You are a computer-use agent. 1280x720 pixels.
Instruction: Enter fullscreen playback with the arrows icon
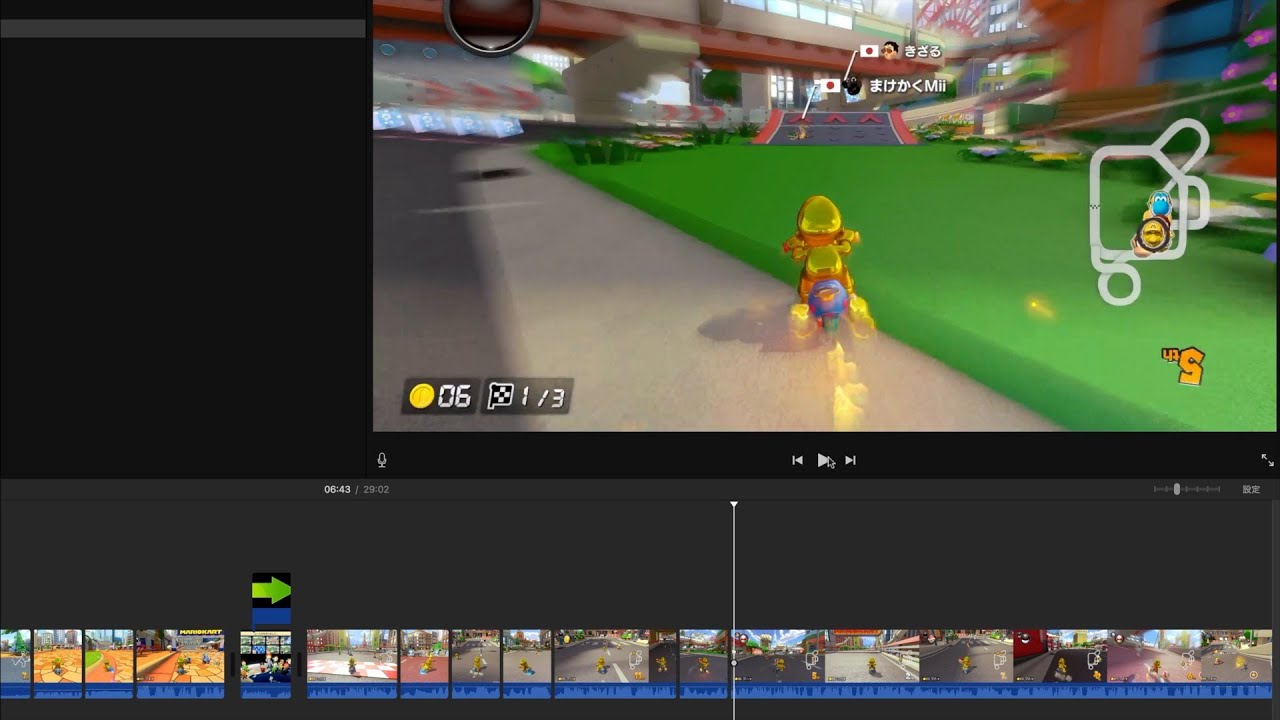pos(1267,460)
